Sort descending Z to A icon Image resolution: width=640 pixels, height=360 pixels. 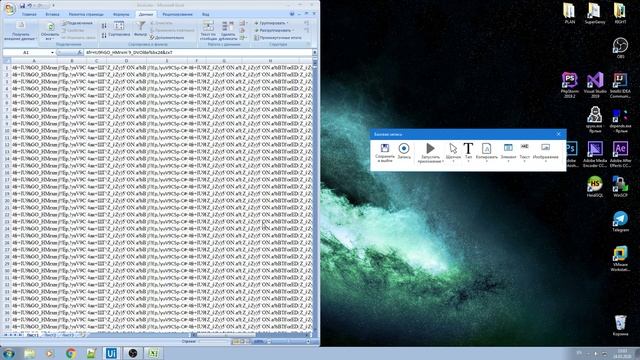pyautogui.click(x=104, y=36)
